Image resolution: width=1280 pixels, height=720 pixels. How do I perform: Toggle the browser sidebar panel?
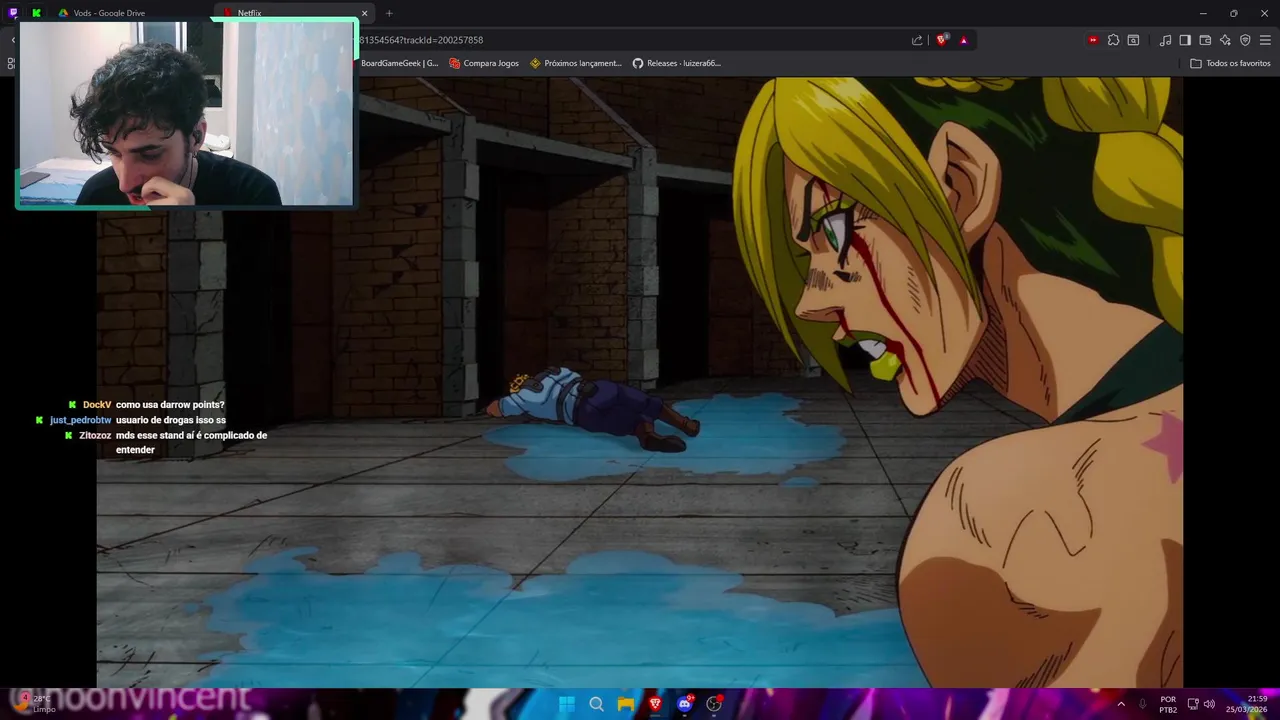tap(1185, 40)
